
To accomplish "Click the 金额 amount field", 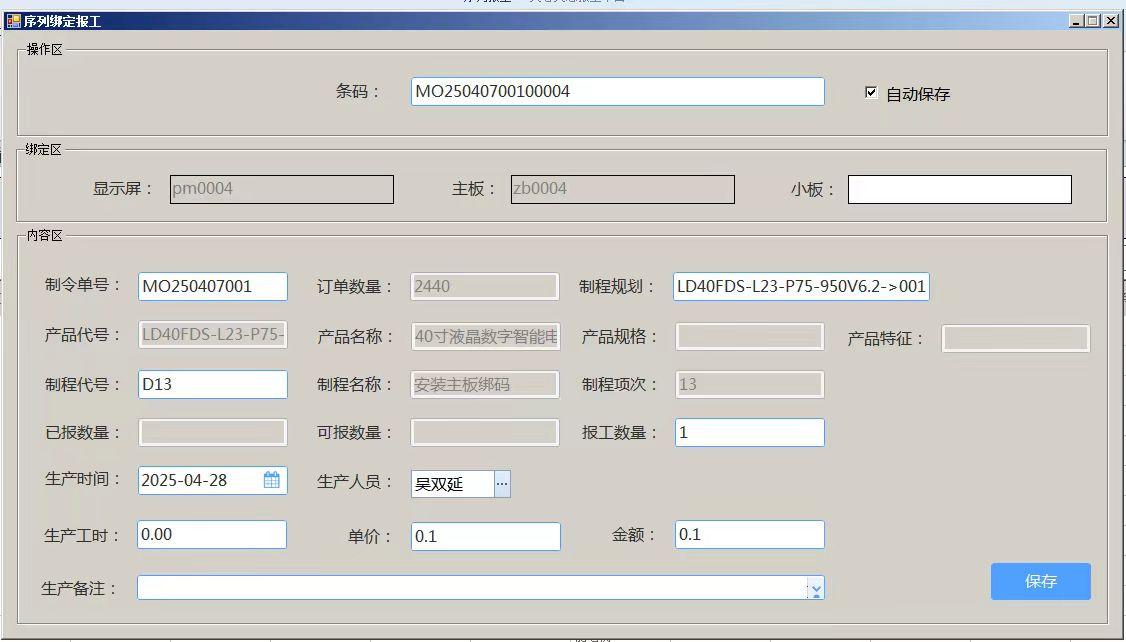I will pyautogui.click(x=749, y=535).
